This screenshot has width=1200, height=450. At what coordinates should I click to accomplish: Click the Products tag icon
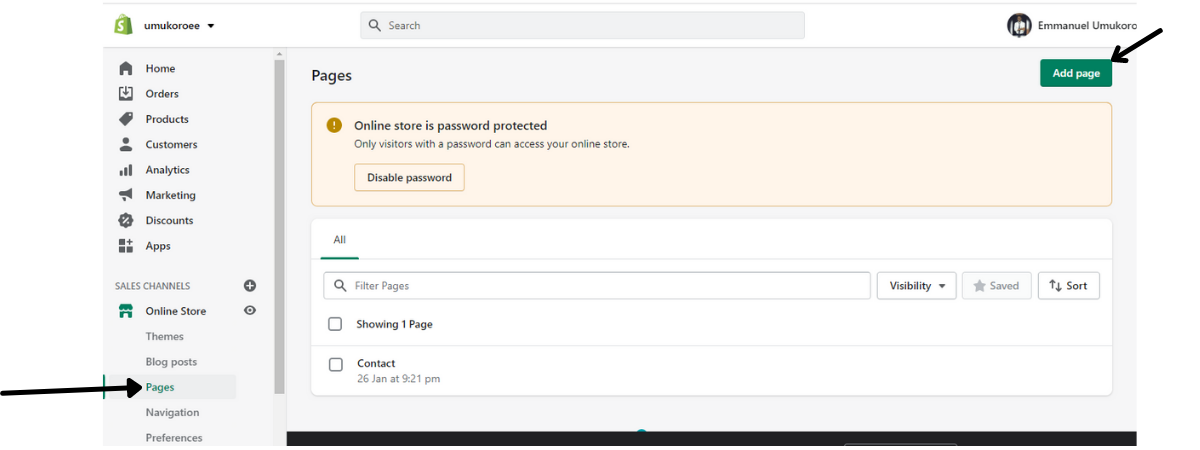(x=126, y=119)
